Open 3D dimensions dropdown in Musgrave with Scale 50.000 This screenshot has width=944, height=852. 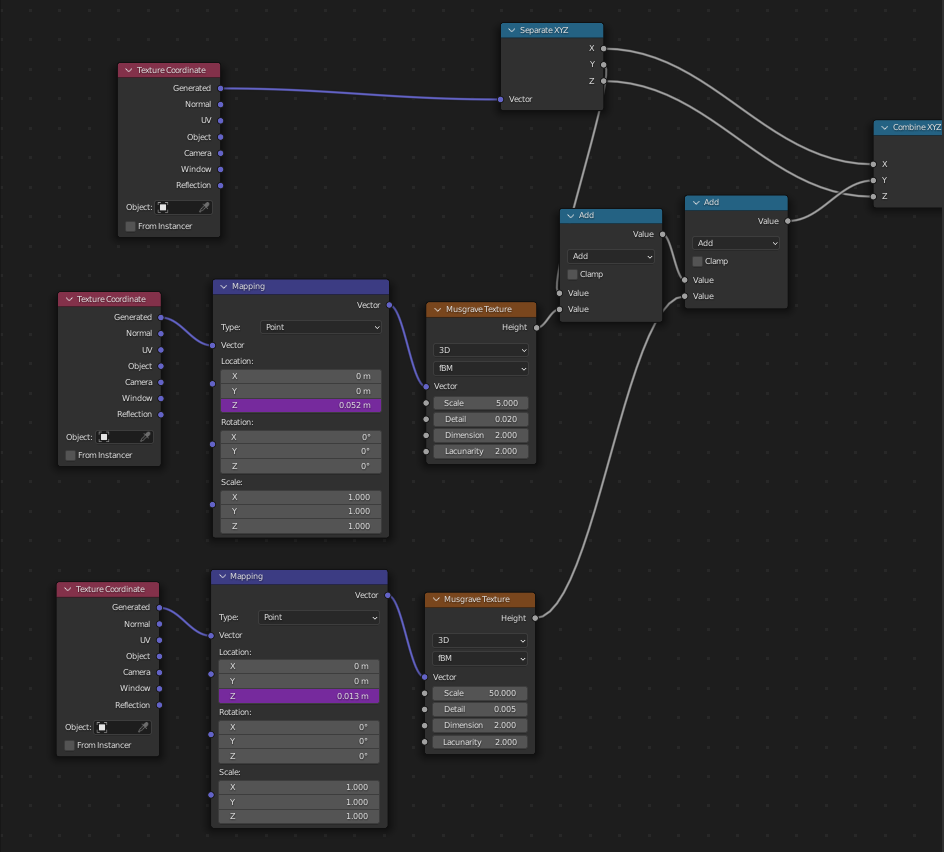click(x=480, y=640)
